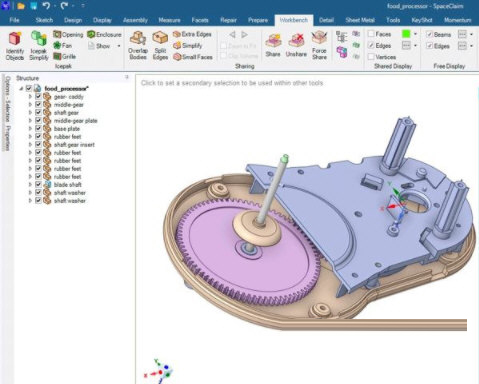This screenshot has width=479, height=384.
Task: Open the Free Display Beams style dropdown
Action: click(471, 34)
